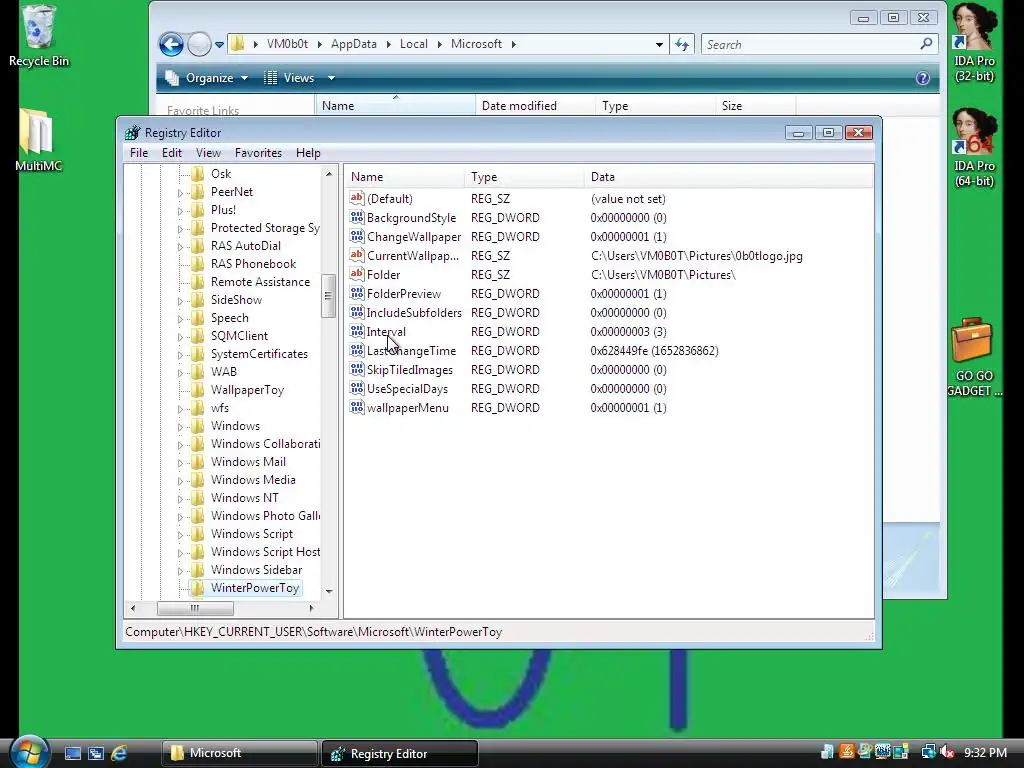
Task: Click the VM0b0t breadcrumb in address bar
Action: 287,44
